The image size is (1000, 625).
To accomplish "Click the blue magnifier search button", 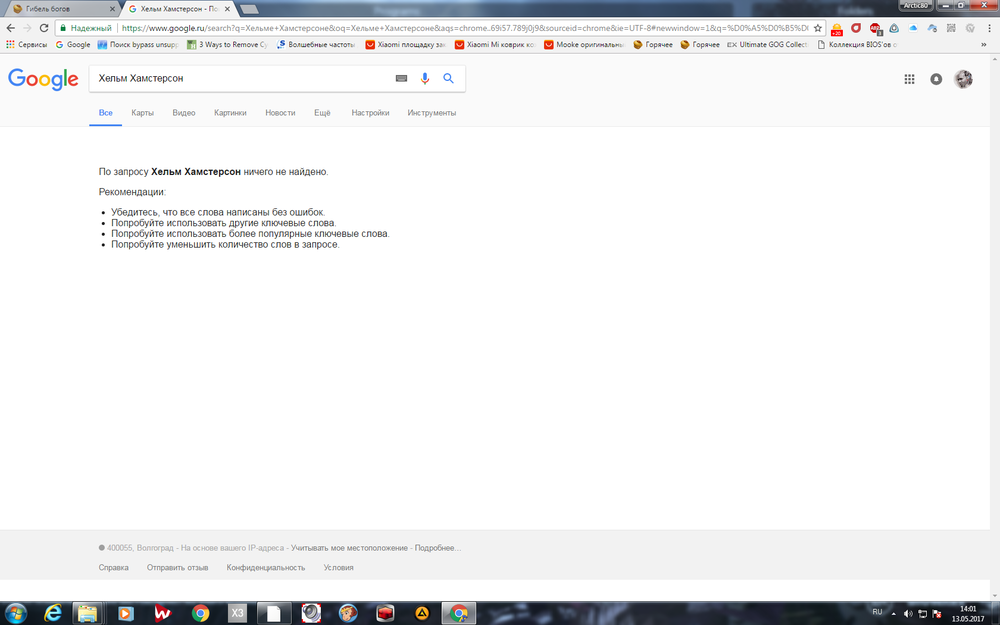I will (x=449, y=78).
